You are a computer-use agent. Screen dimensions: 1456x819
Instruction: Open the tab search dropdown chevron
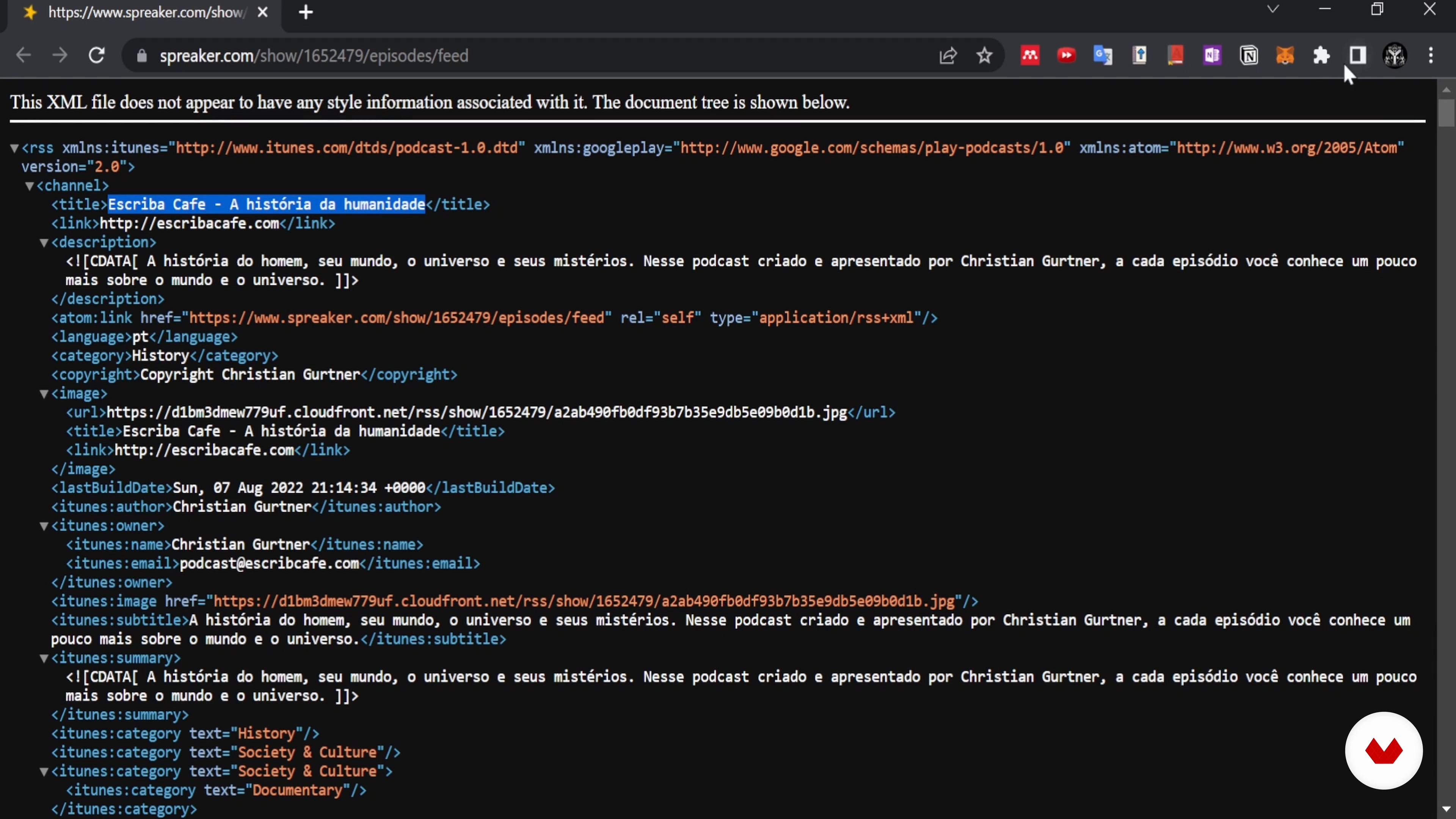click(x=1273, y=9)
